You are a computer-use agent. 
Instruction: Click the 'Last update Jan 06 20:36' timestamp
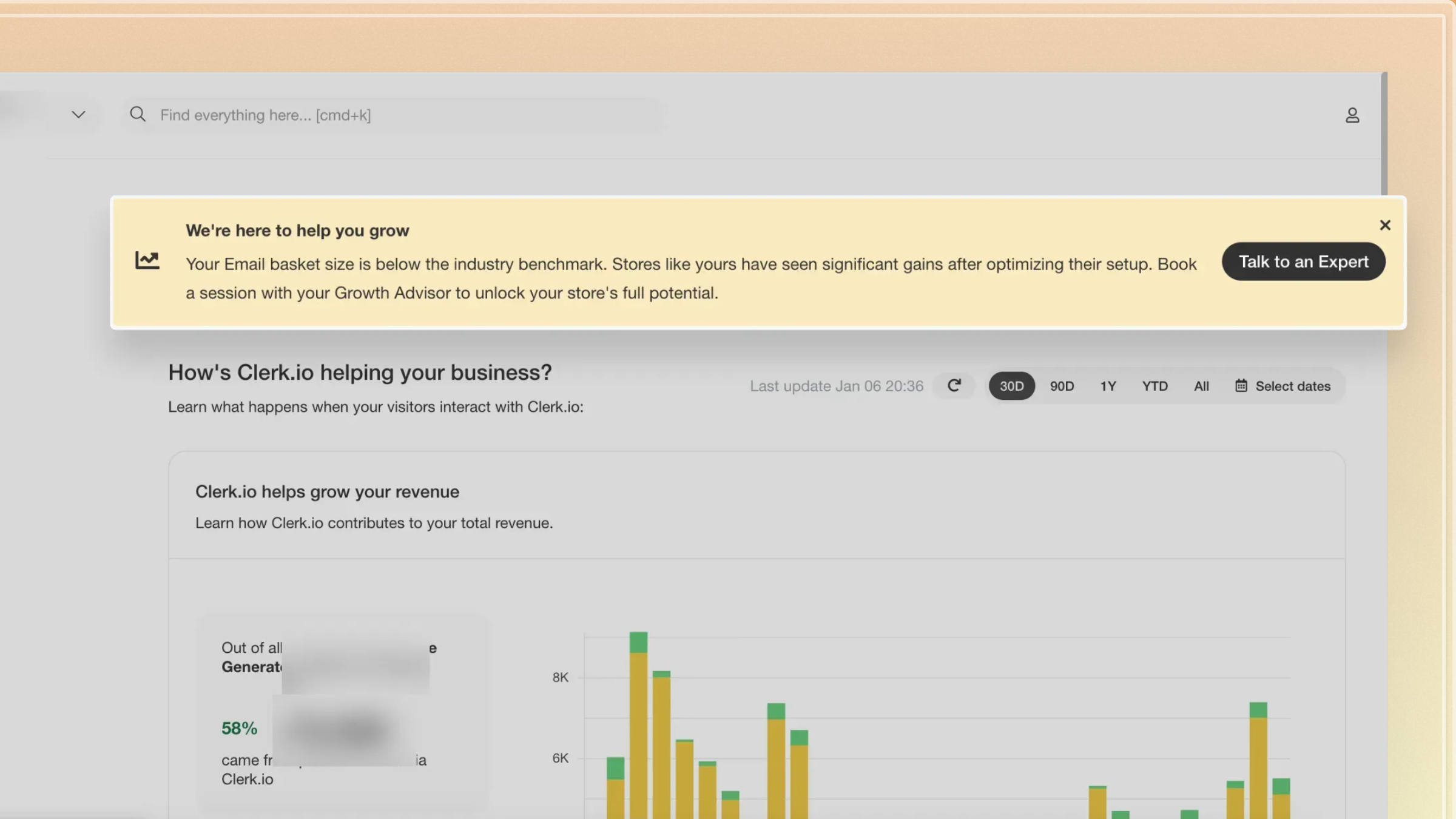click(x=837, y=386)
